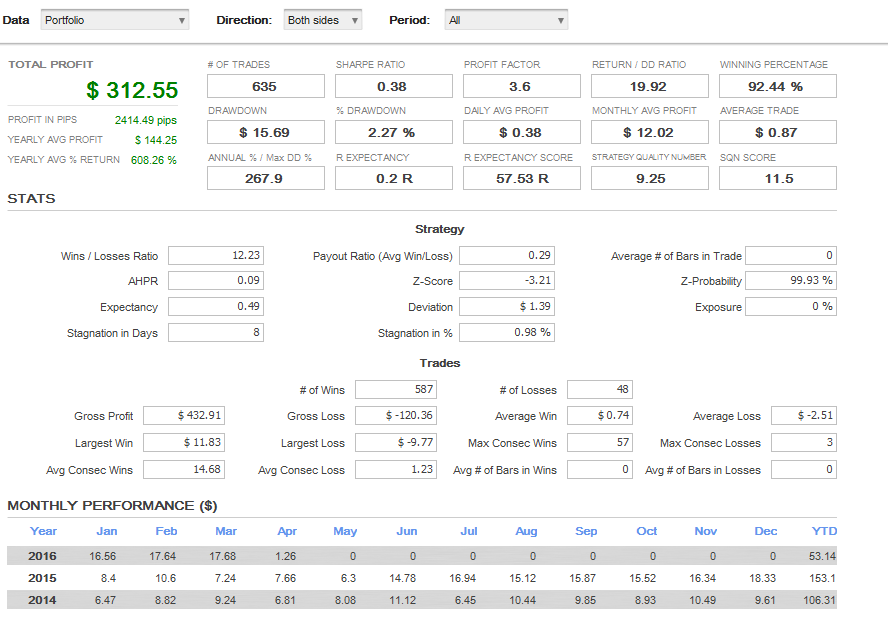The image size is (888, 633).
Task: Select Winning Percentage box 92.44 %
Action: point(778,87)
